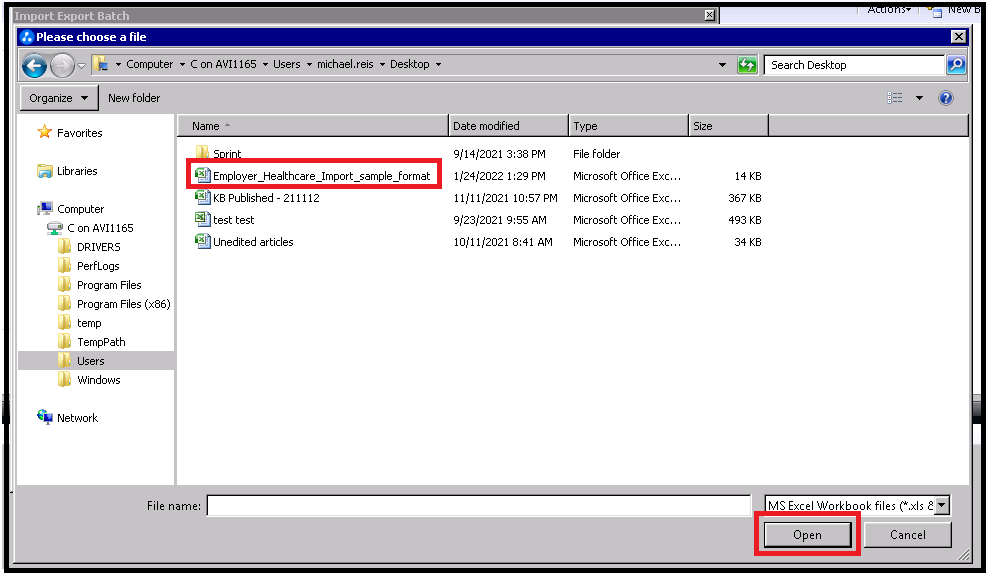Change the view with view icon
The height and width of the screenshot is (575, 994).
894,98
